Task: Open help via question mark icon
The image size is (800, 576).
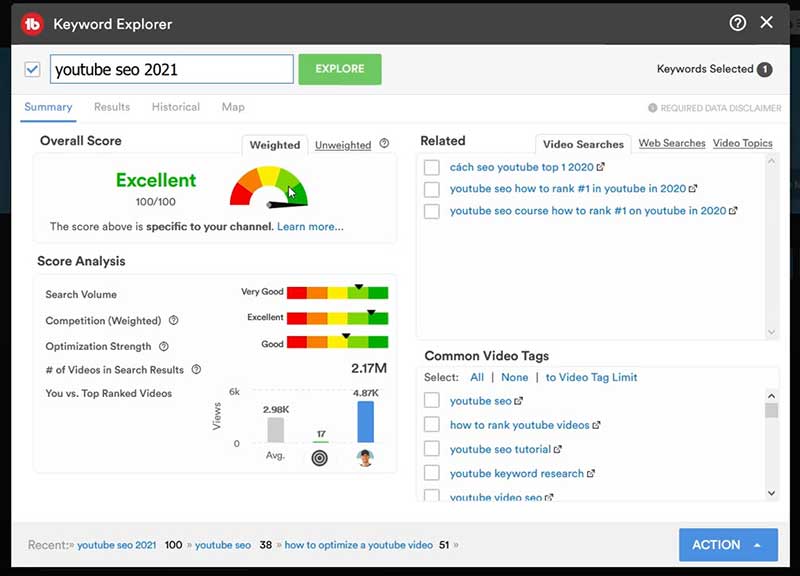Action: coord(738,23)
